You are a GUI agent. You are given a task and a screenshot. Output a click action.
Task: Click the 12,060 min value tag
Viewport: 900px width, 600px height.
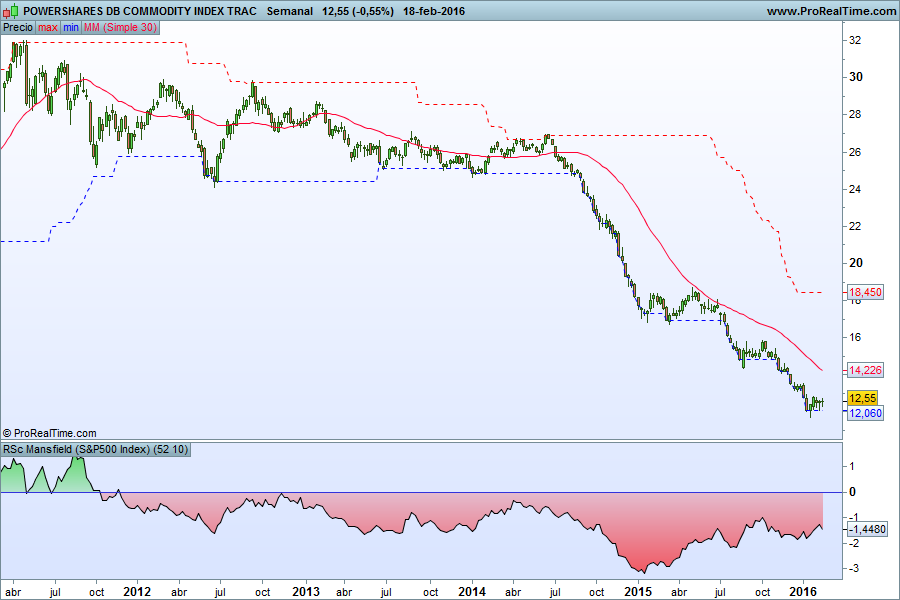point(865,413)
